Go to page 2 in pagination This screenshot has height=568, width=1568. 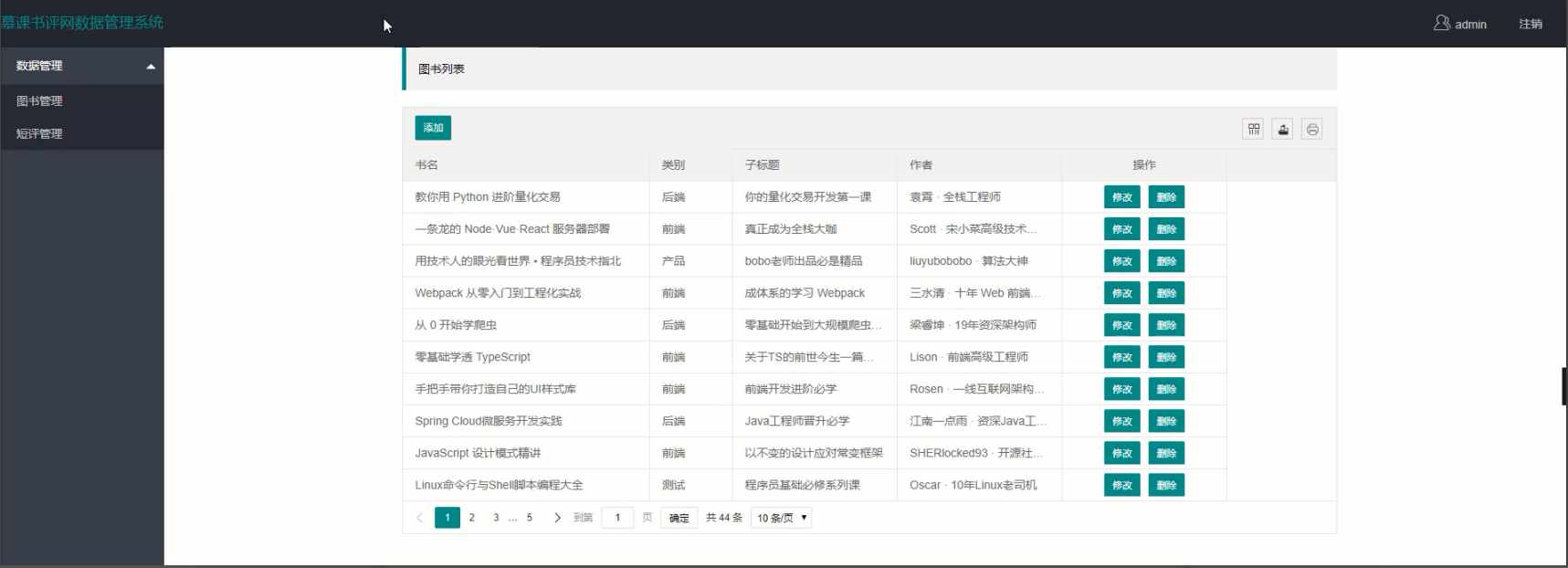[x=472, y=518]
